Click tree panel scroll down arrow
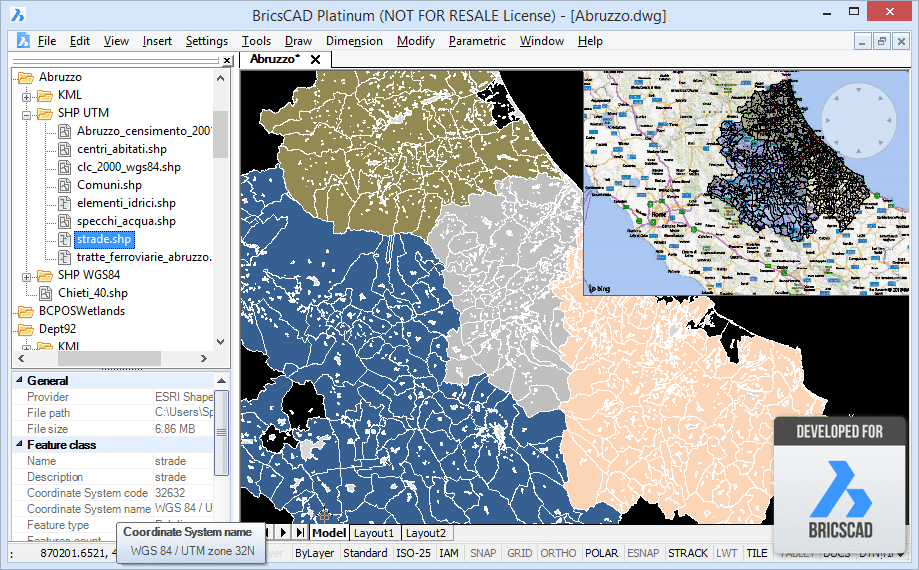This screenshot has width=919, height=570. 220,342
